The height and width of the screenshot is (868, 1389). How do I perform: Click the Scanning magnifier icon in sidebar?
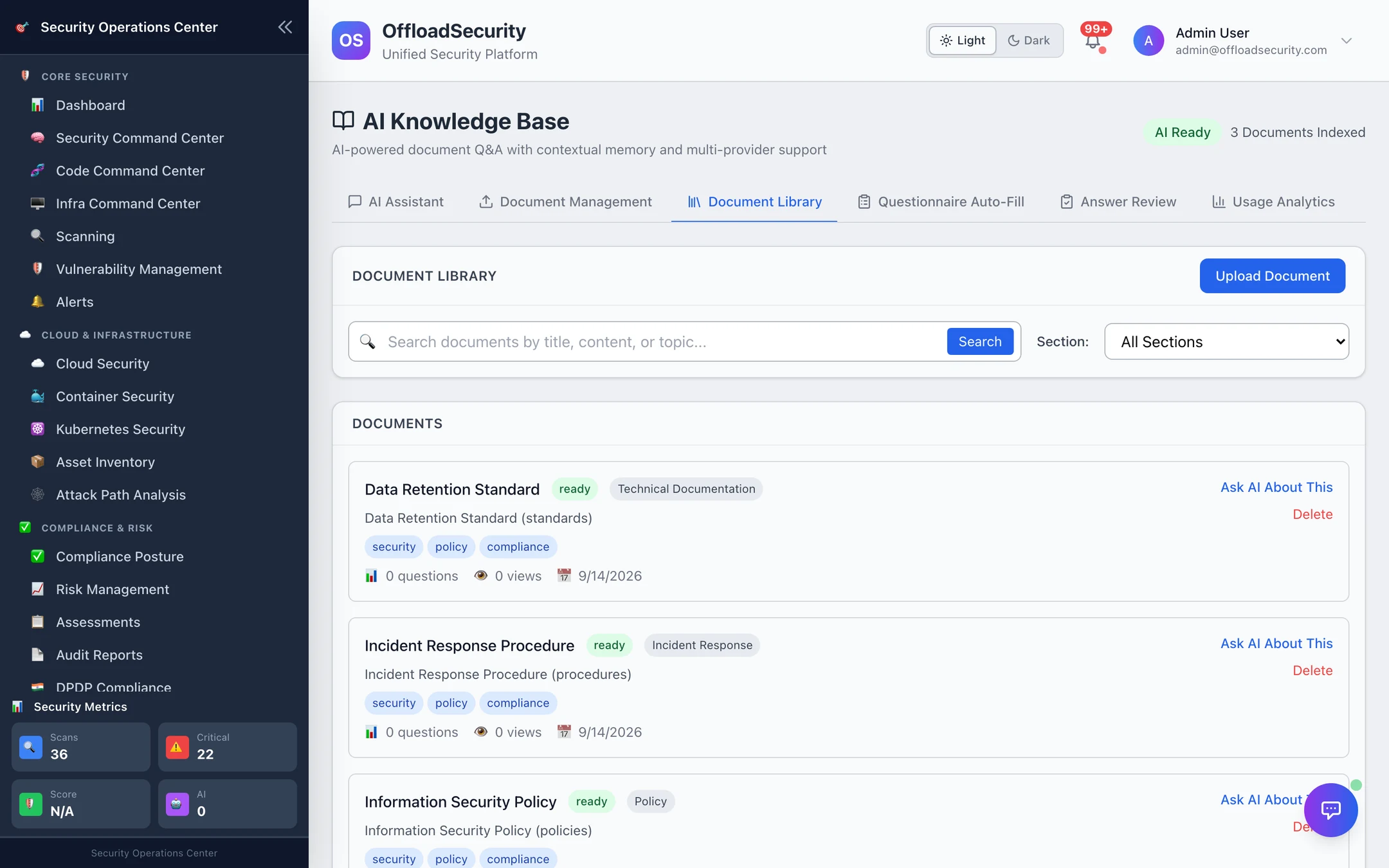(38, 236)
